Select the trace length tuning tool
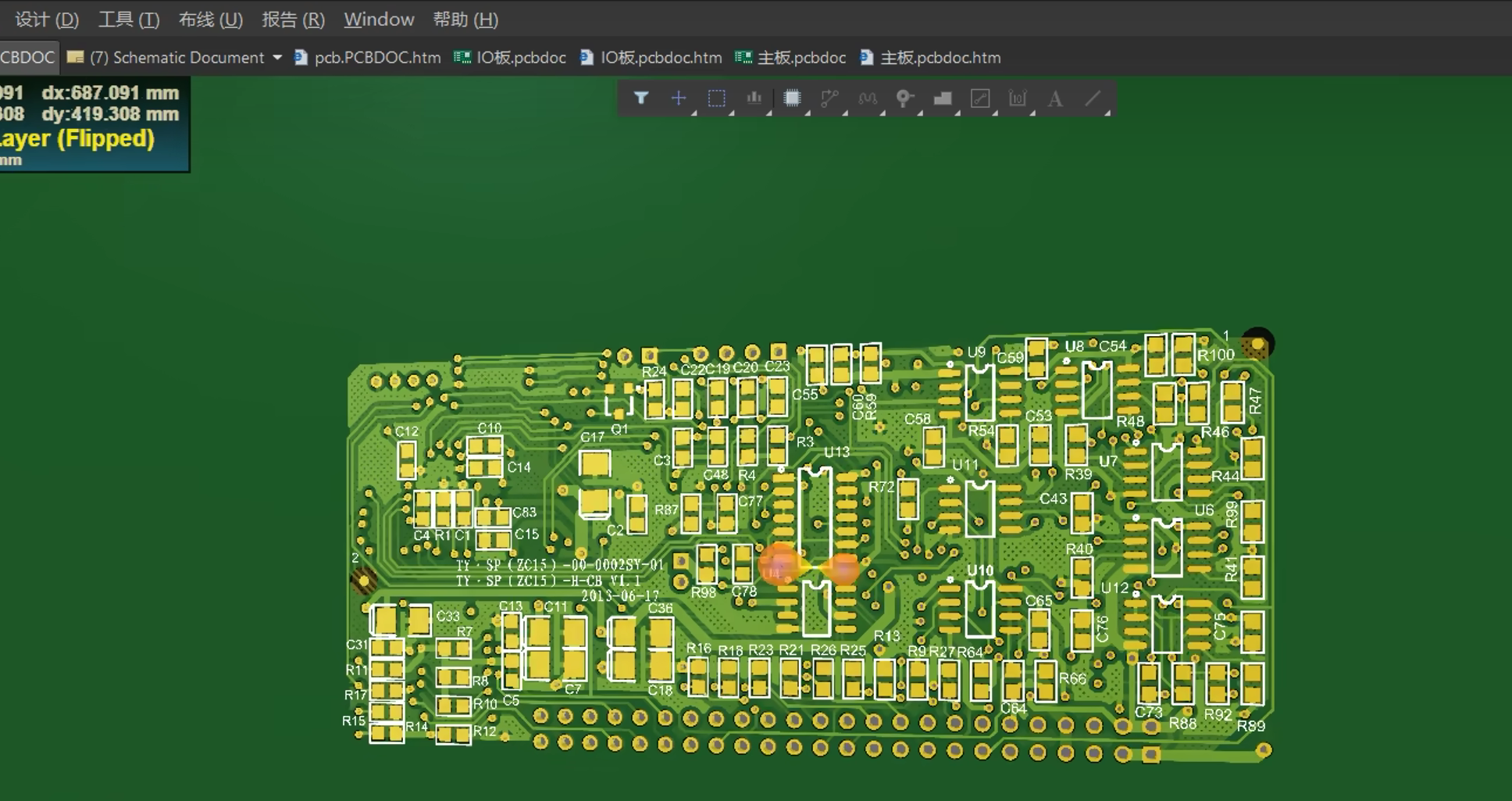Viewport: 1512px width, 801px height. tap(867, 98)
